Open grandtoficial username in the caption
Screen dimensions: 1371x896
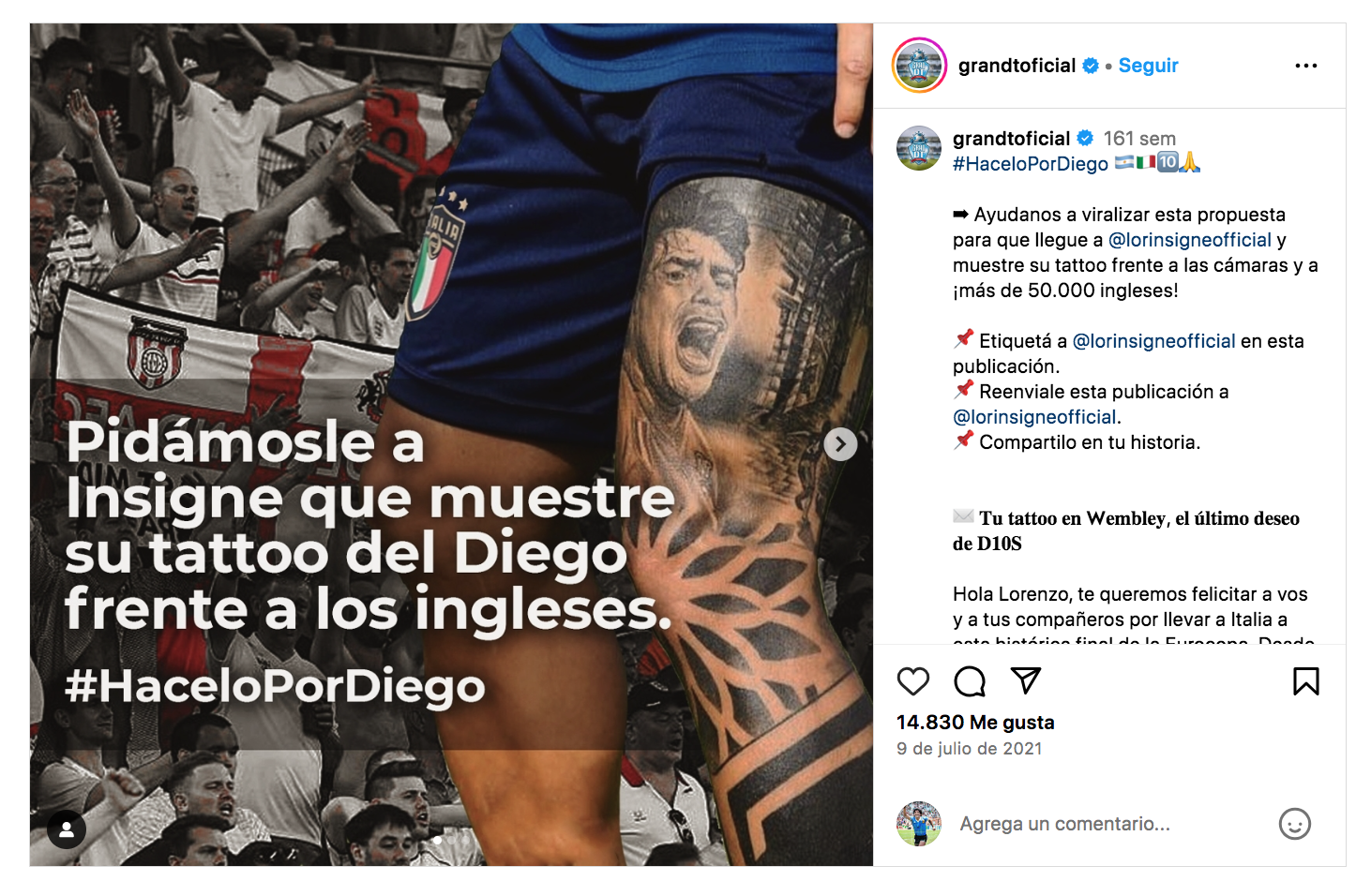[1011, 139]
